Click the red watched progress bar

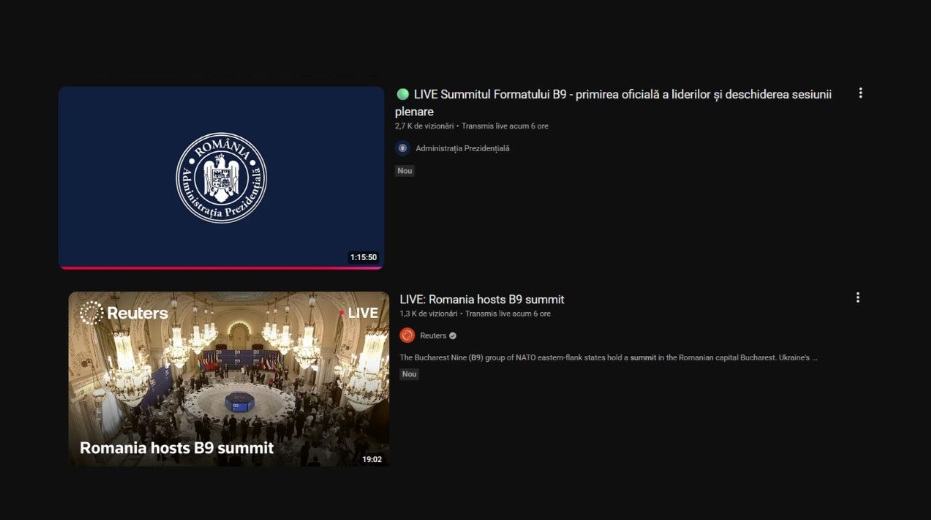coord(221,268)
